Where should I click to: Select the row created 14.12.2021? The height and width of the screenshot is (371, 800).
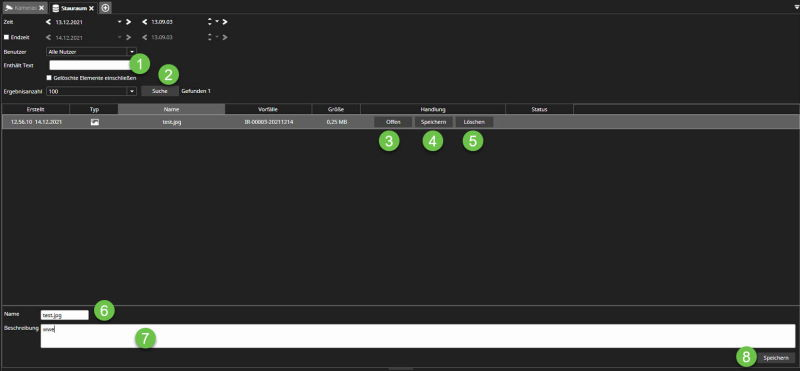400,122
